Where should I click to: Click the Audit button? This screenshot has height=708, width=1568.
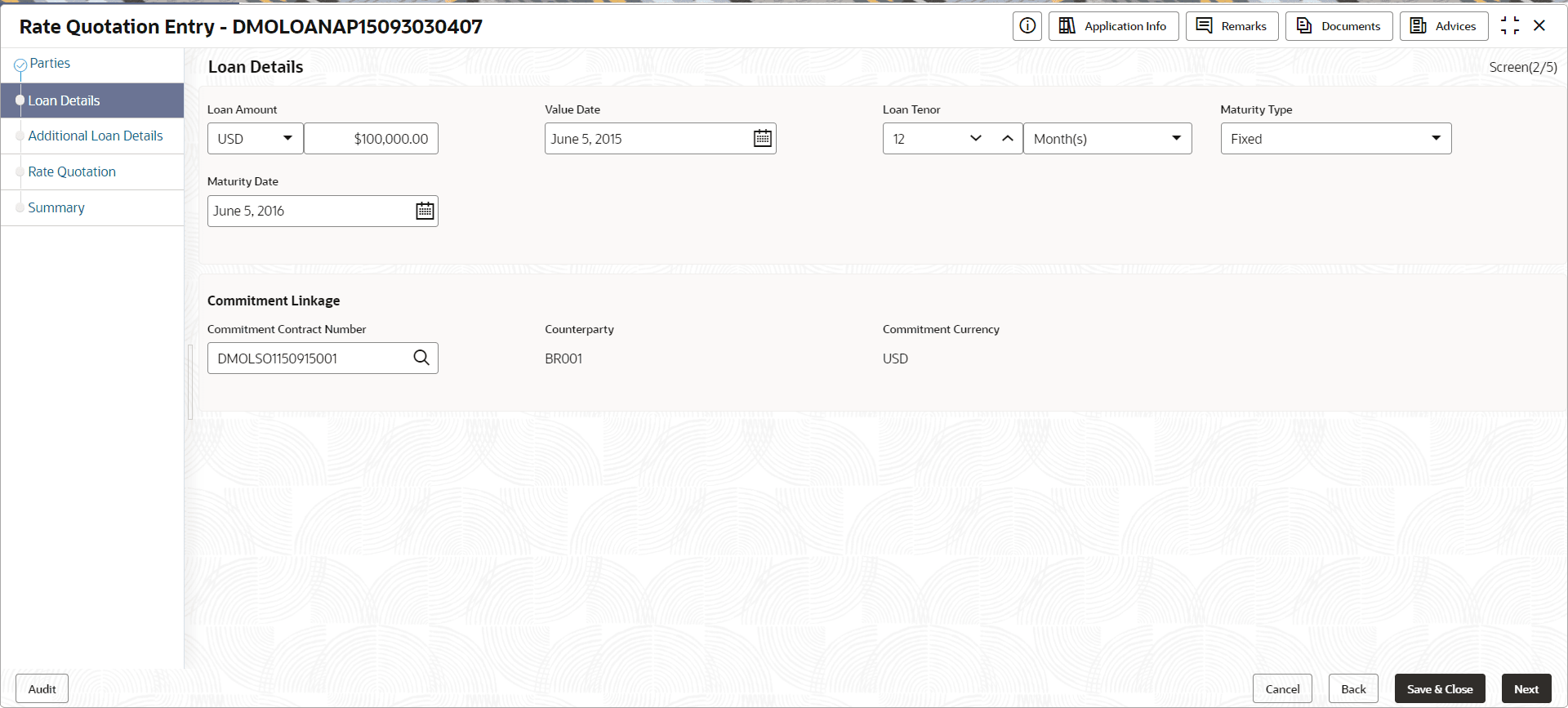(42, 689)
